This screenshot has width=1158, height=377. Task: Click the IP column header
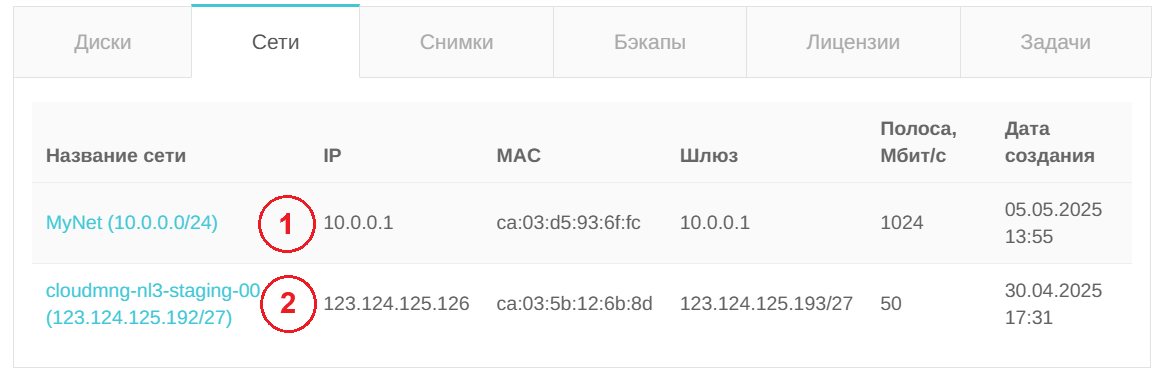pos(332,156)
